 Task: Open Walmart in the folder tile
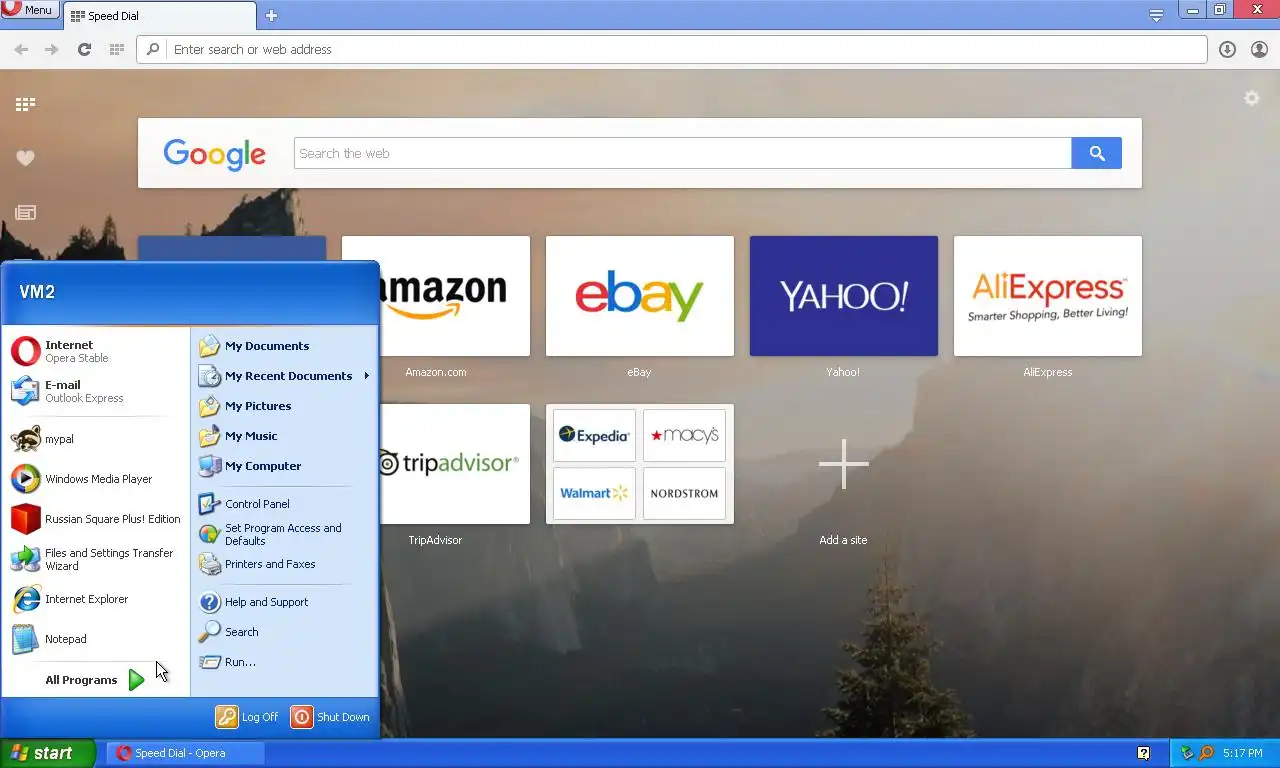[594, 493]
